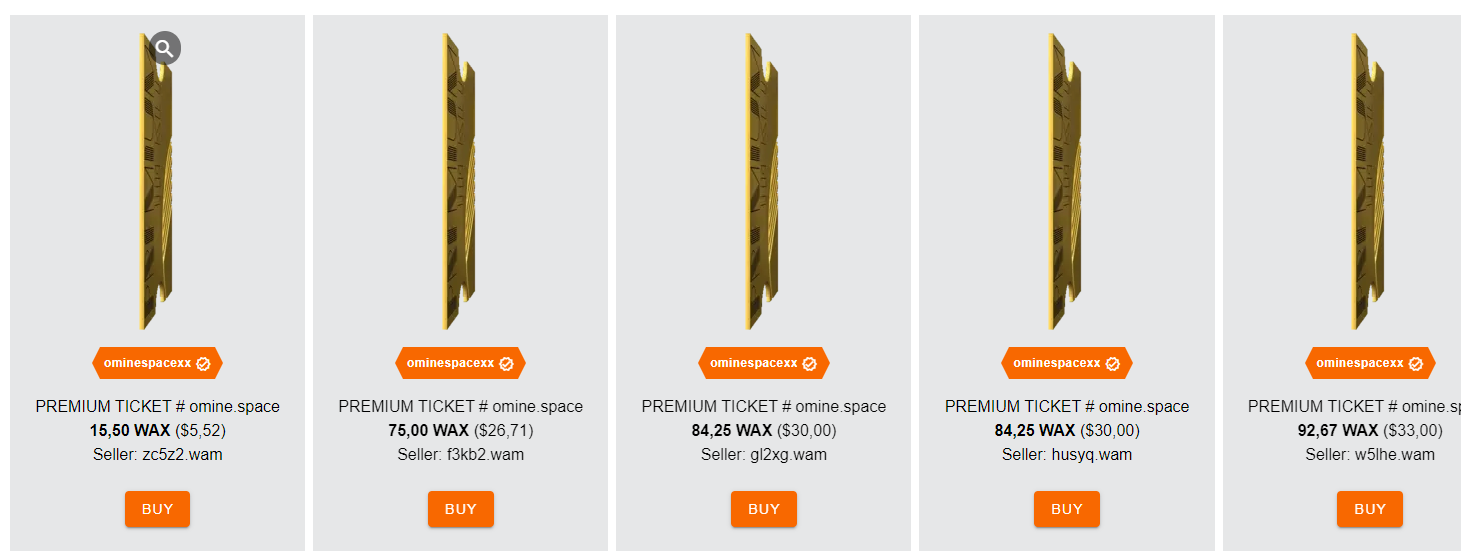Click the verified checkmark on gl2xg.wam listing badge
The width and height of the screenshot is (1461, 556).
809,364
